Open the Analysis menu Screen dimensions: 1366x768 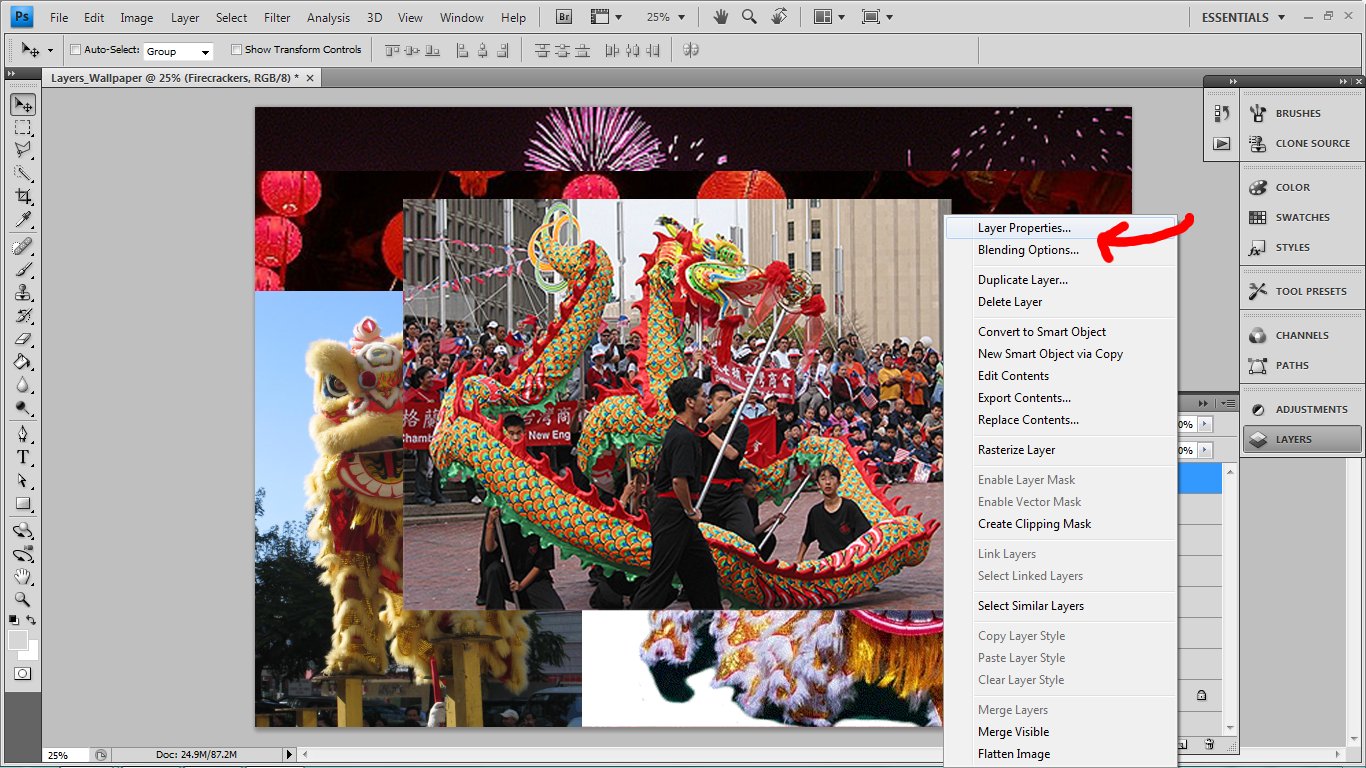329,17
